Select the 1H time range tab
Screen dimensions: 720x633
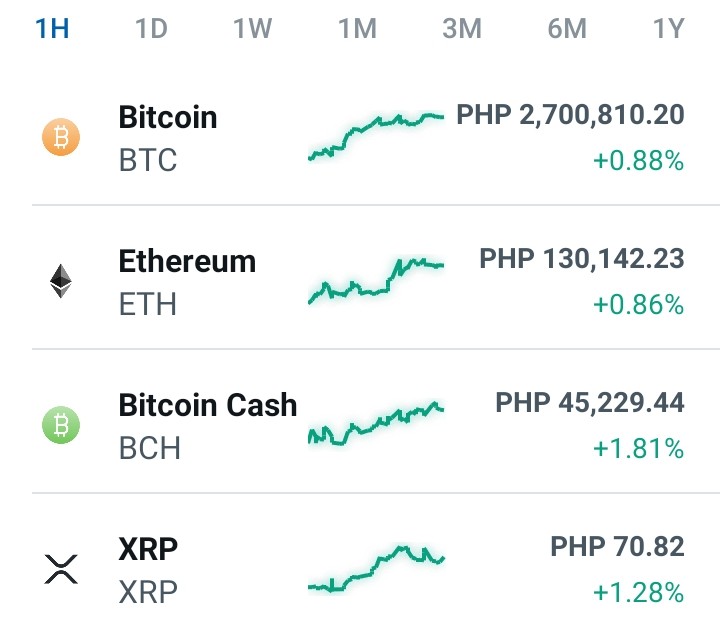pos(52,28)
